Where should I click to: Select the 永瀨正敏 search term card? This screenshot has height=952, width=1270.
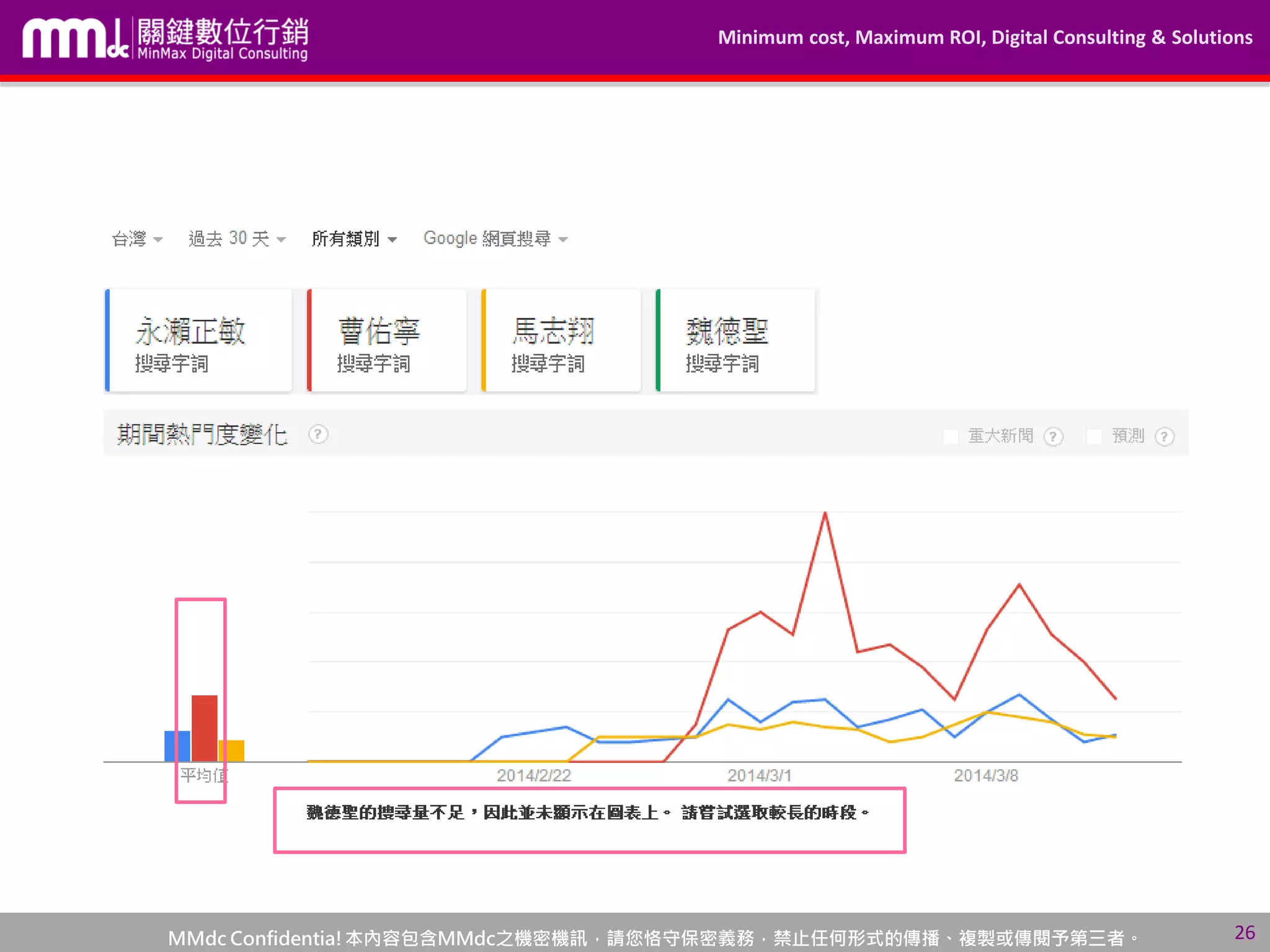point(198,340)
